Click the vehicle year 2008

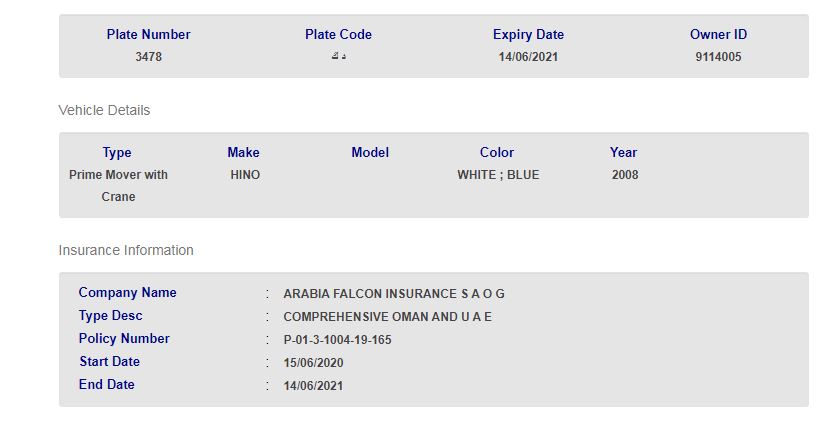coord(625,175)
